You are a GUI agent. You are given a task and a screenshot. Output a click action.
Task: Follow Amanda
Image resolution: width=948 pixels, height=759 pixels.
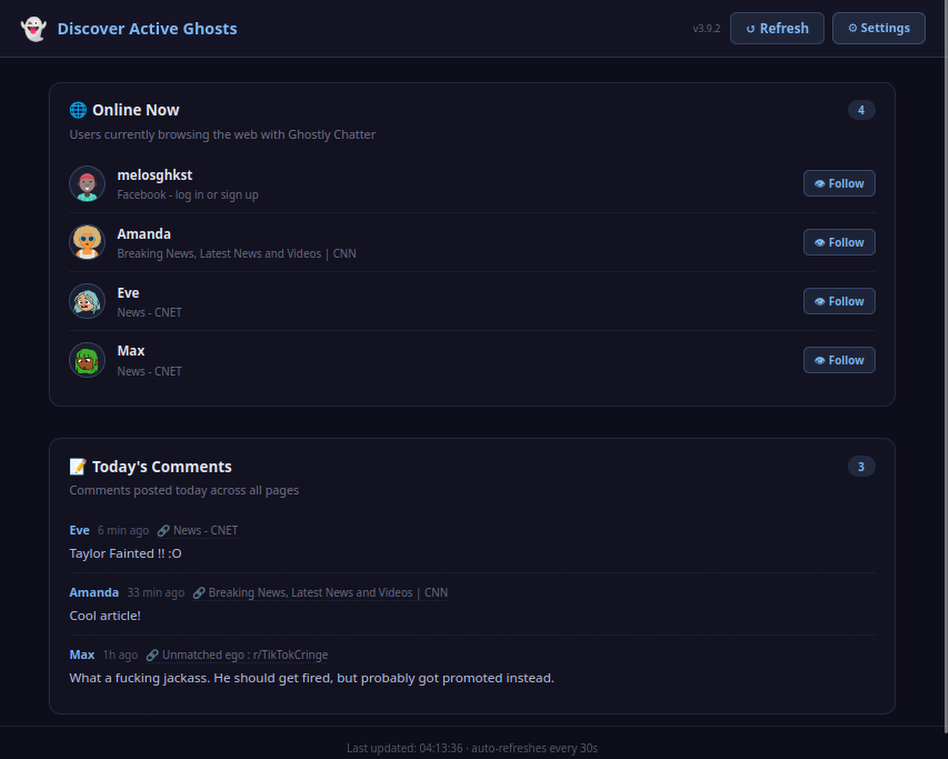pyautogui.click(x=839, y=243)
